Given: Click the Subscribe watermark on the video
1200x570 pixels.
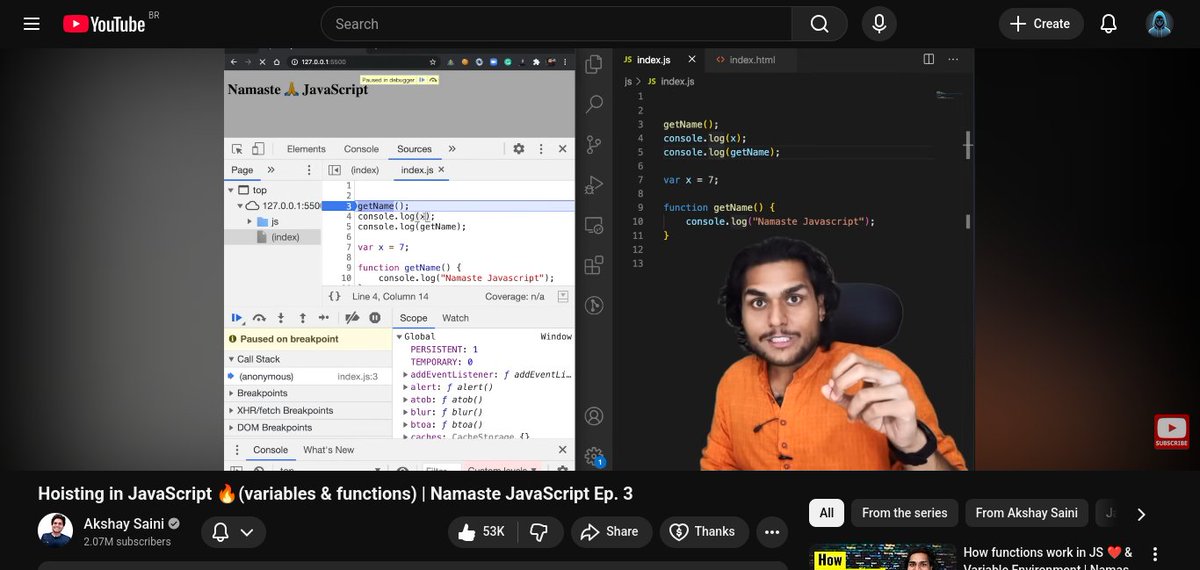Looking at the screenshot, I should pos(1171,431).
